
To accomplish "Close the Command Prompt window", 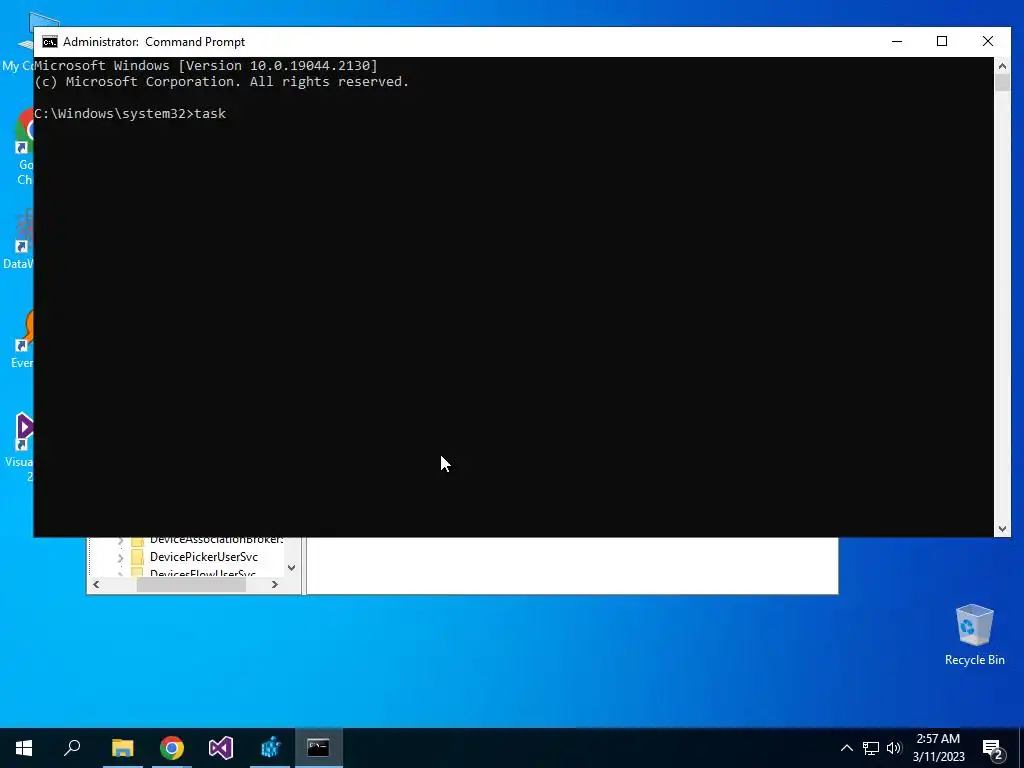I will tap(987, 41).
